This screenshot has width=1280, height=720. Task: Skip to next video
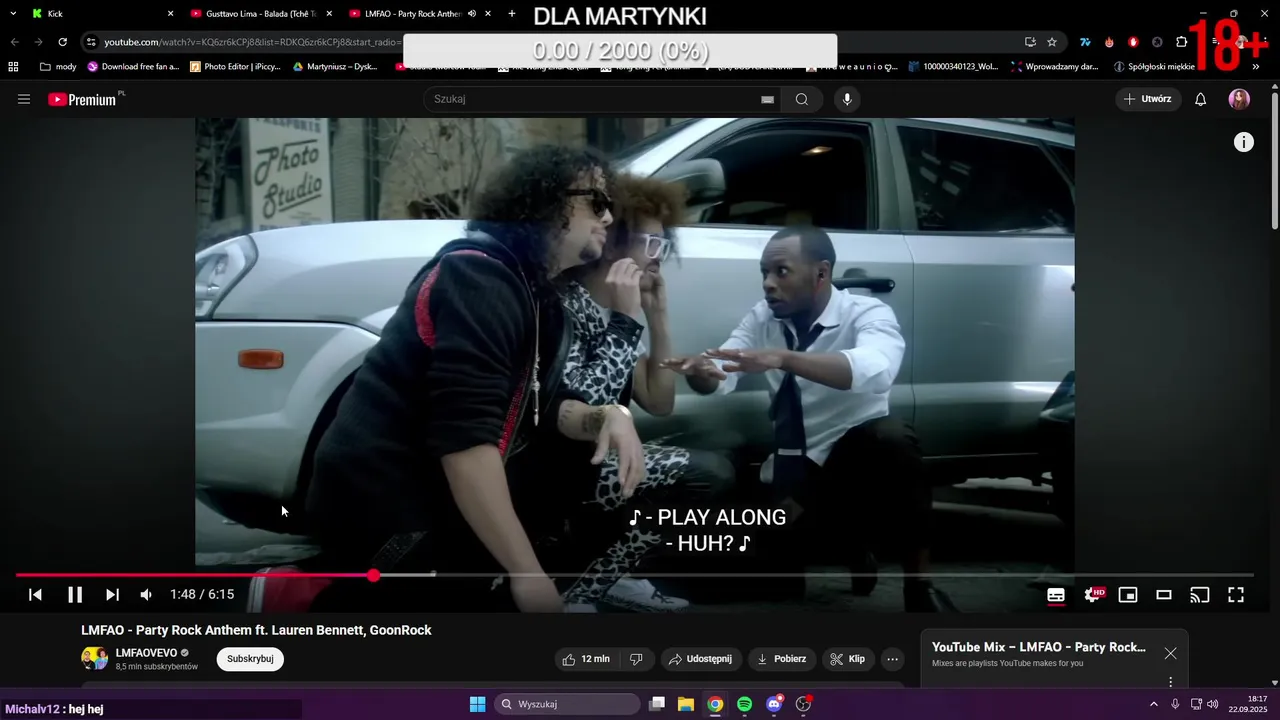pos(112,594)
